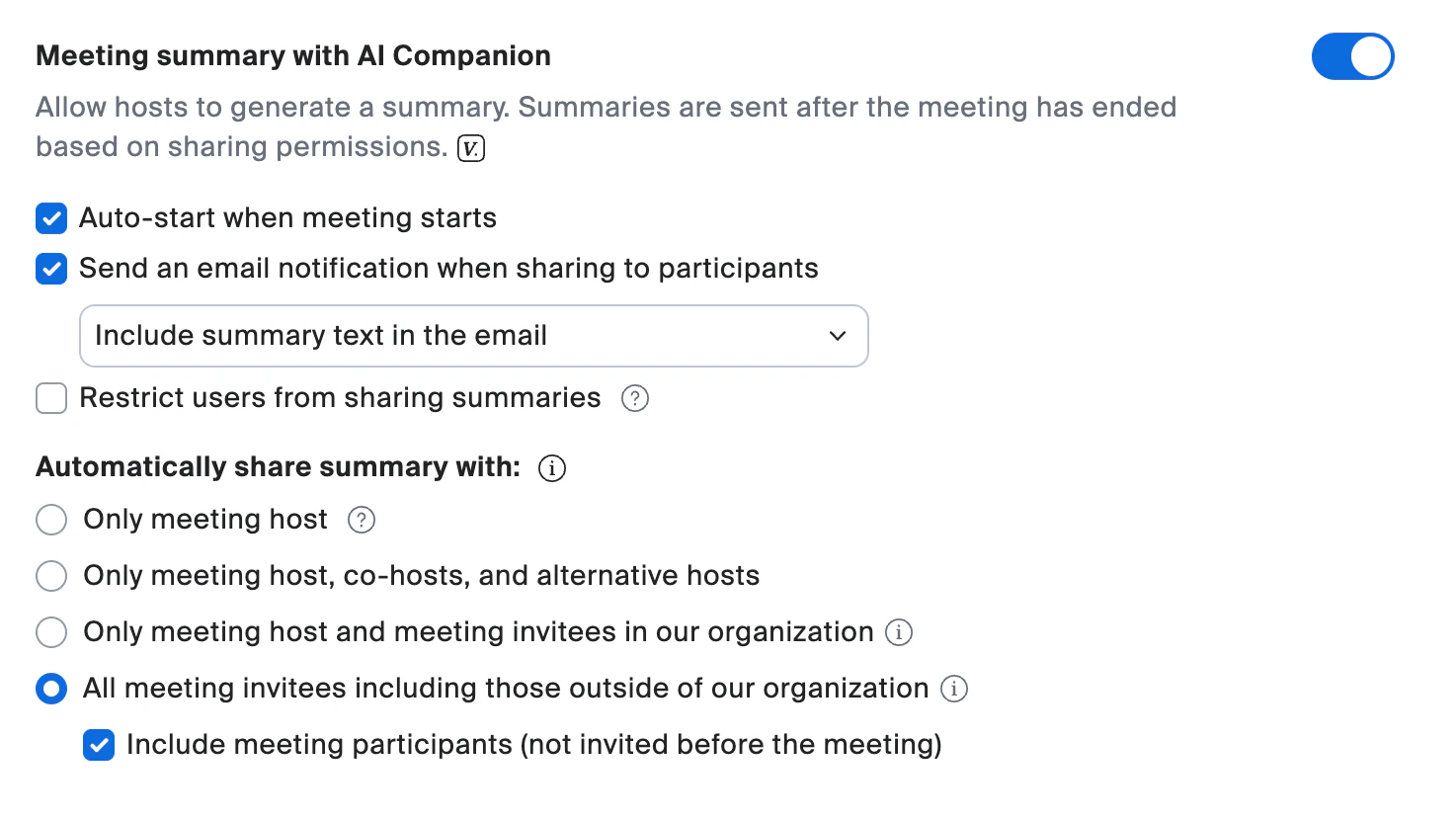
Task: Disable "Meeting summary with AI Companion"
Action: pyautogui.click(x=1352, y=56)
